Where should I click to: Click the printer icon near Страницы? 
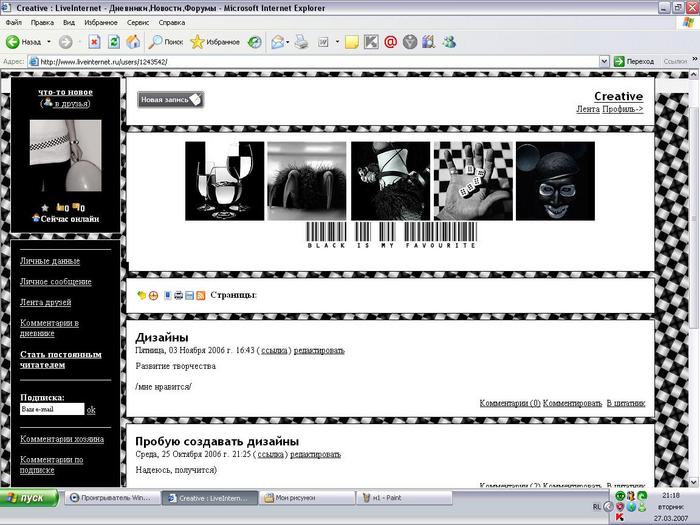point(179,295)
